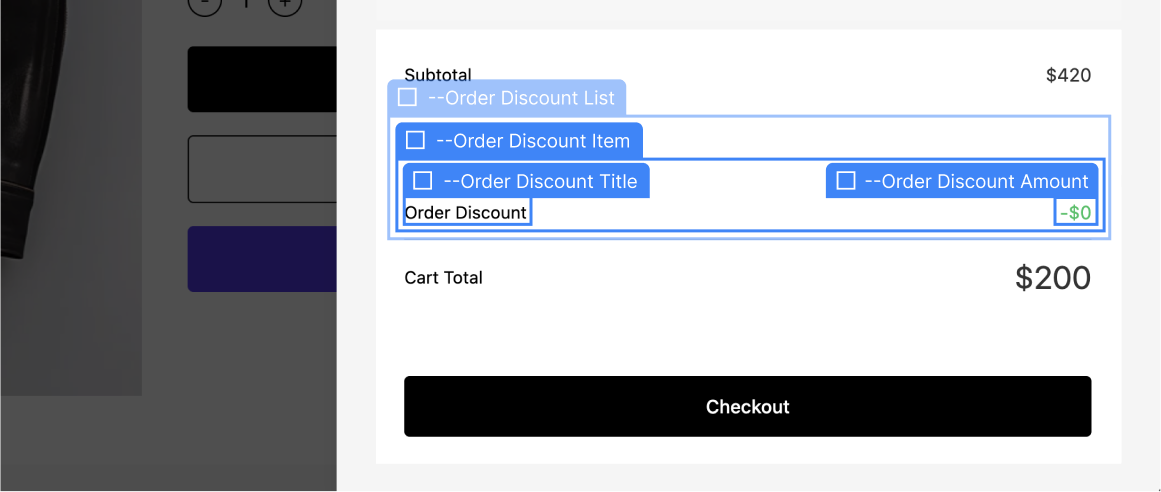Viewport: 1161px width, 492px height.
Task: Click the minus quantity stepper button
Action: (205, 6)
